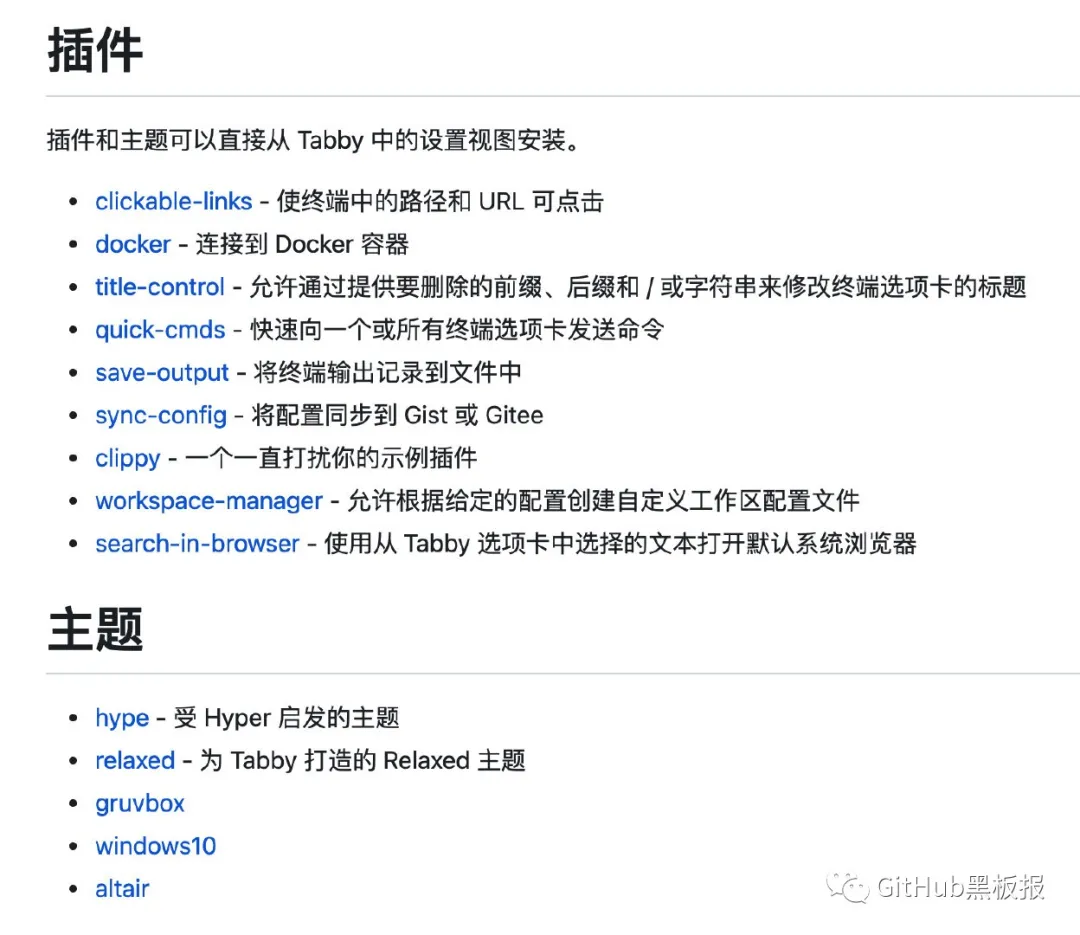Image resolution: width=1080 pixels, height=935 pixels.
Task: Click the GitHub黑板报 watermark text
Action: point(961,887)
